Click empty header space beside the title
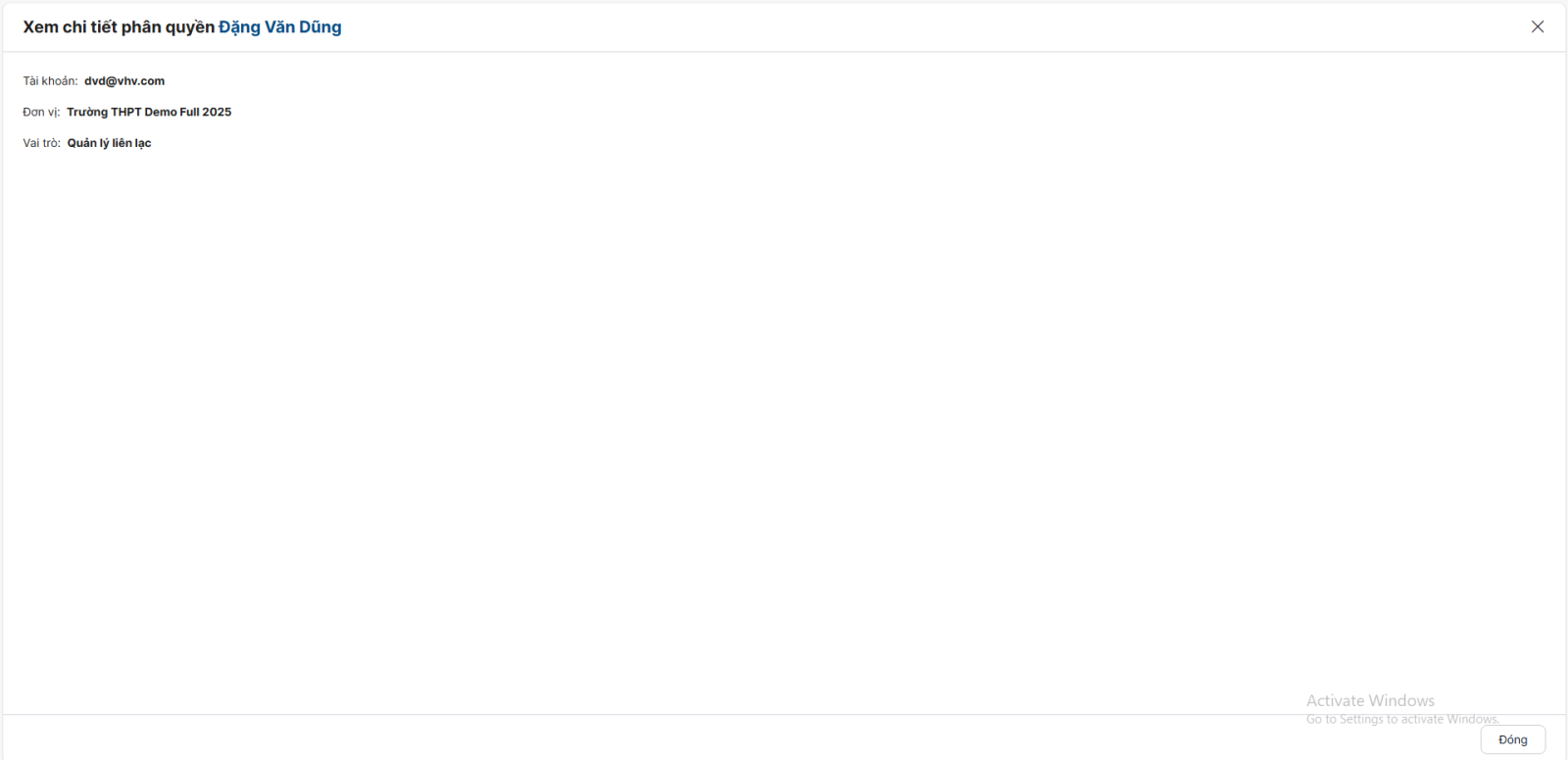This screenshot has width=1568, height=760. [x=882, y=27]
